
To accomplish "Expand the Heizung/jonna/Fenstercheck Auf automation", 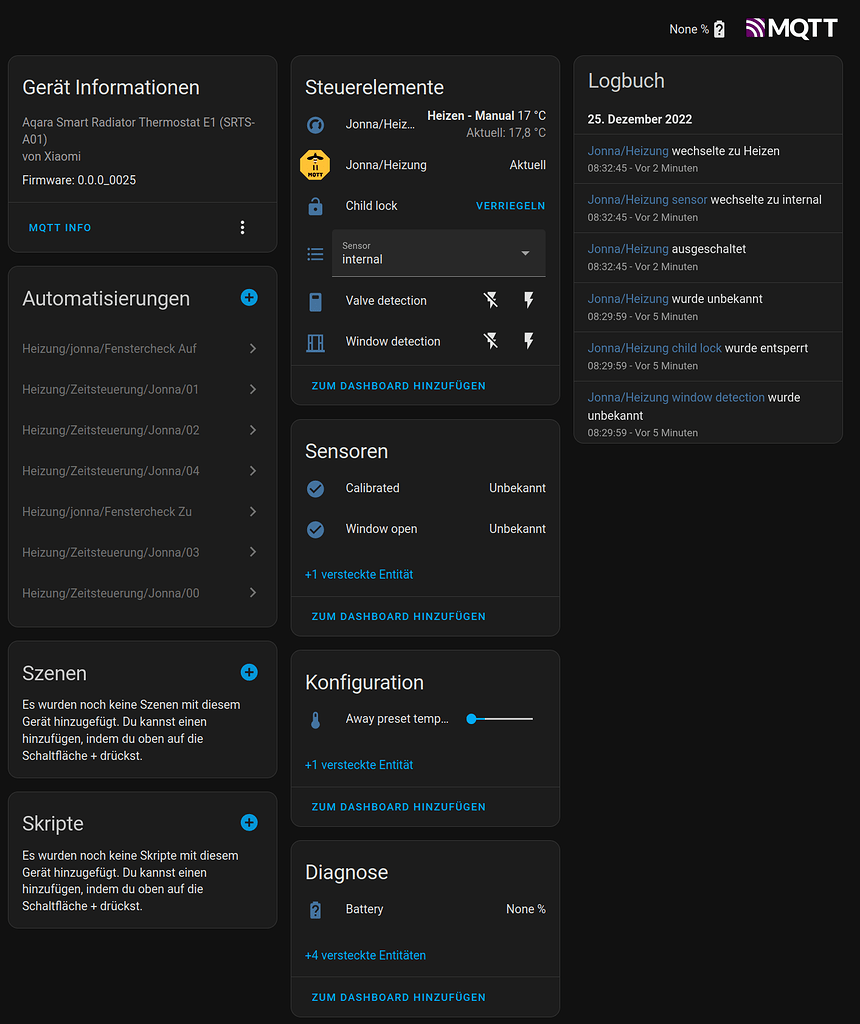I will click(141, 348).
